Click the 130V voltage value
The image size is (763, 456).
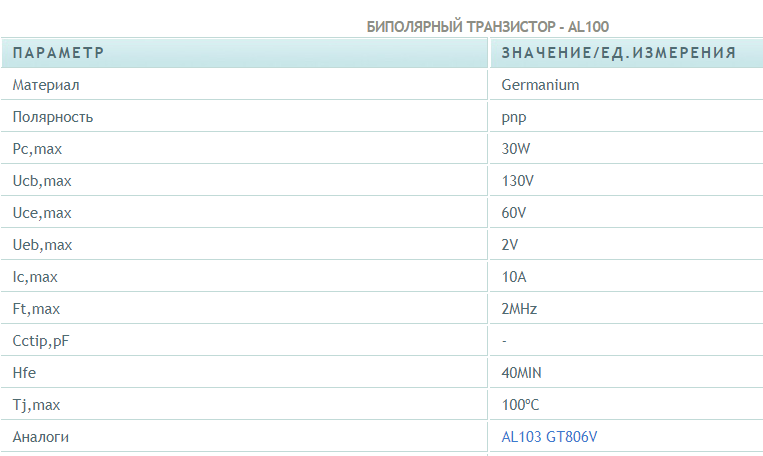pyautogui.click(x=520, y=181)
